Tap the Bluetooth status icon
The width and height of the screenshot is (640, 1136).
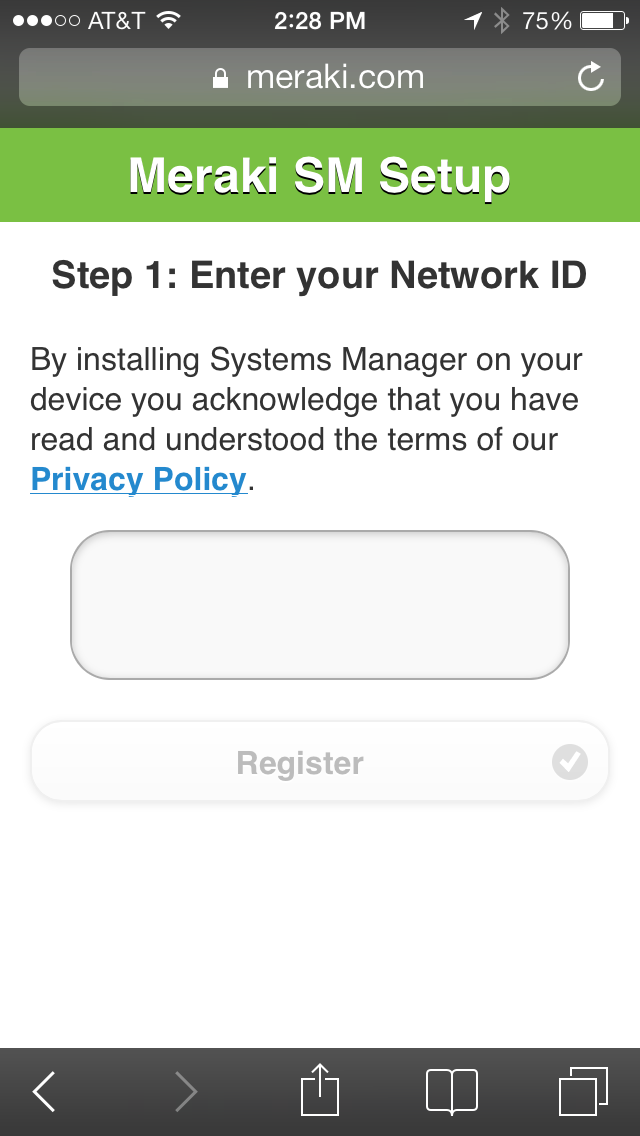point(502,20)
